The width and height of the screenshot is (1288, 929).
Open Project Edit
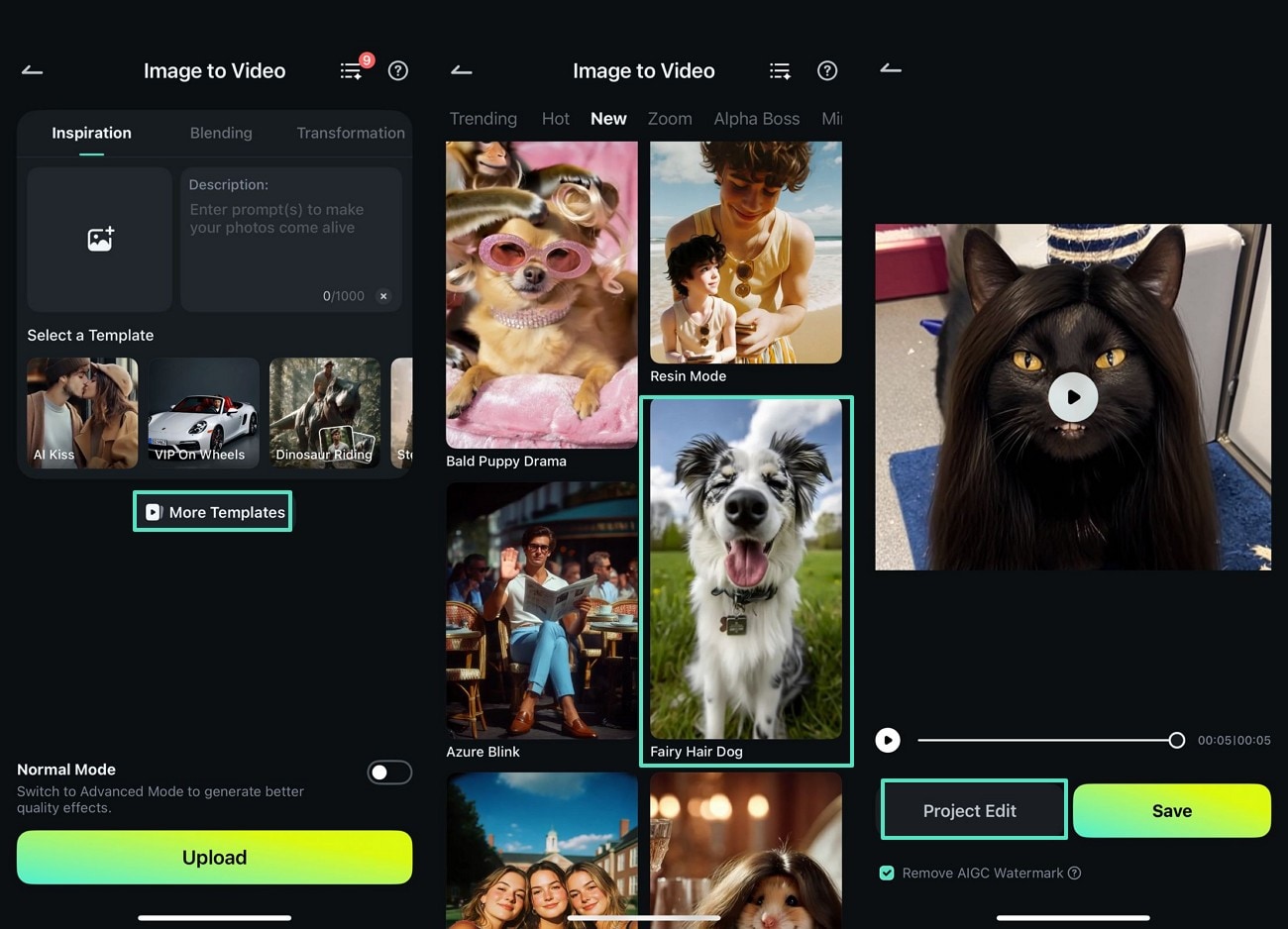(973, 810)
